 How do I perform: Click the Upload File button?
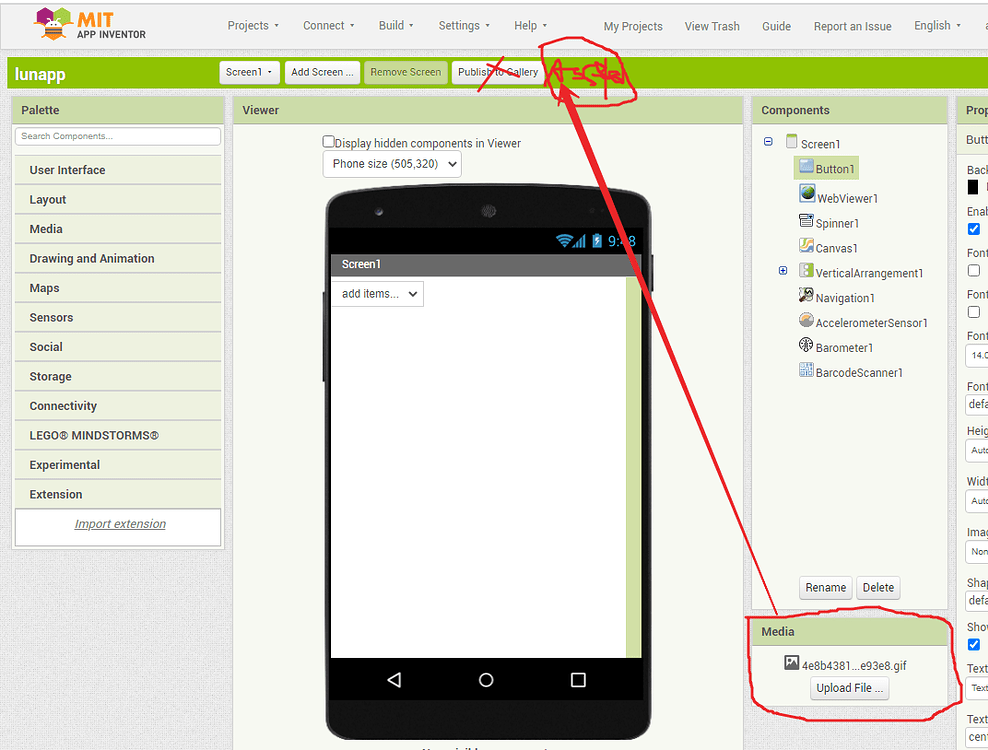(x=849, y=688)
